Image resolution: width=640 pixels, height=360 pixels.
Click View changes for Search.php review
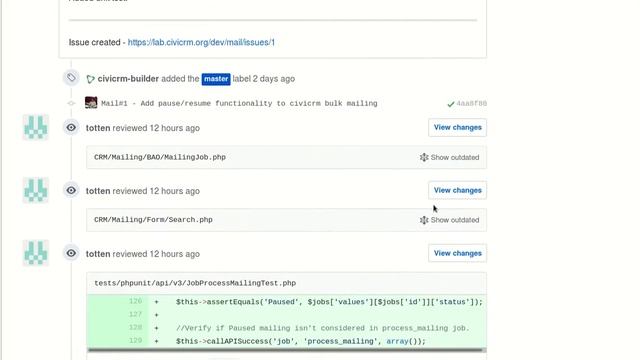tap(457, 190)
